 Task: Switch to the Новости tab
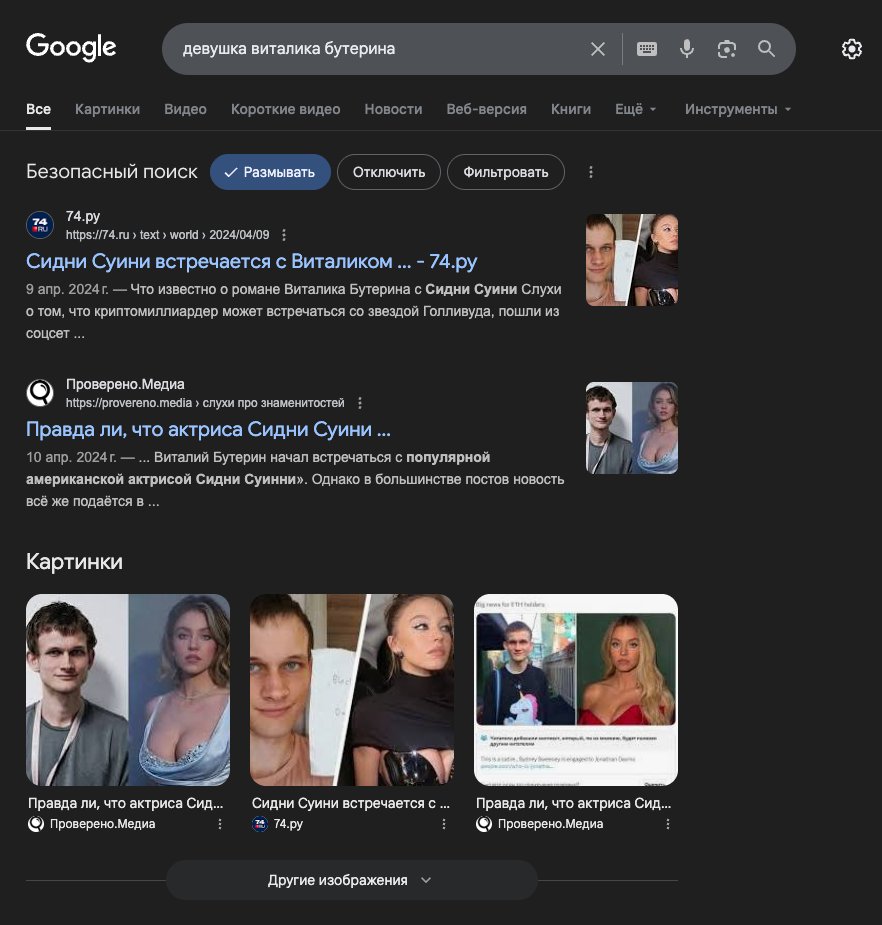394,109
